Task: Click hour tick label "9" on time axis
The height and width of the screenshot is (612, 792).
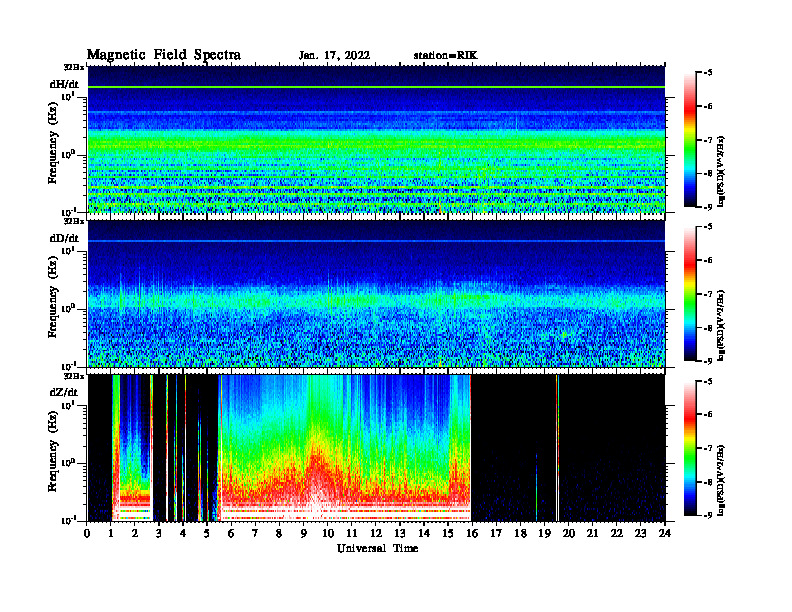Action: (304, 533)
